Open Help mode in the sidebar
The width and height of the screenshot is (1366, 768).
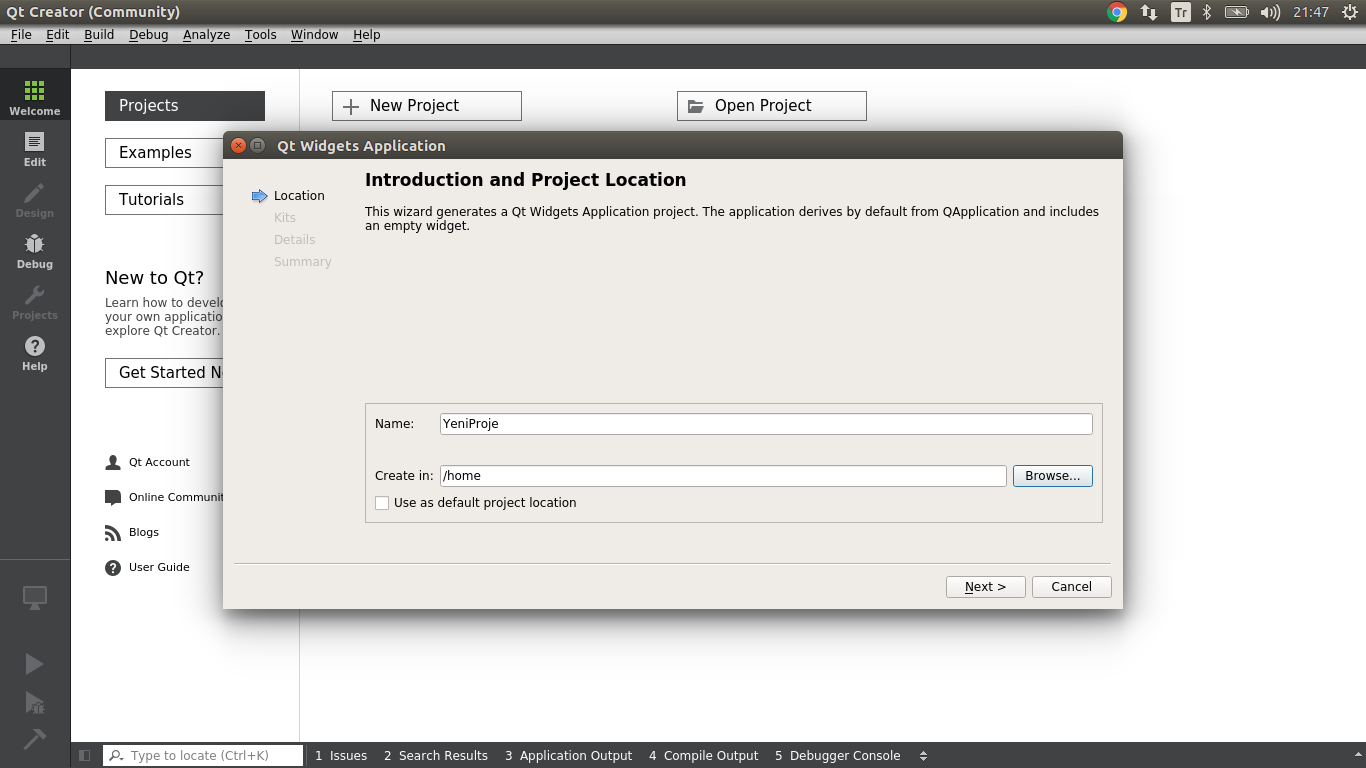[35, 353]
